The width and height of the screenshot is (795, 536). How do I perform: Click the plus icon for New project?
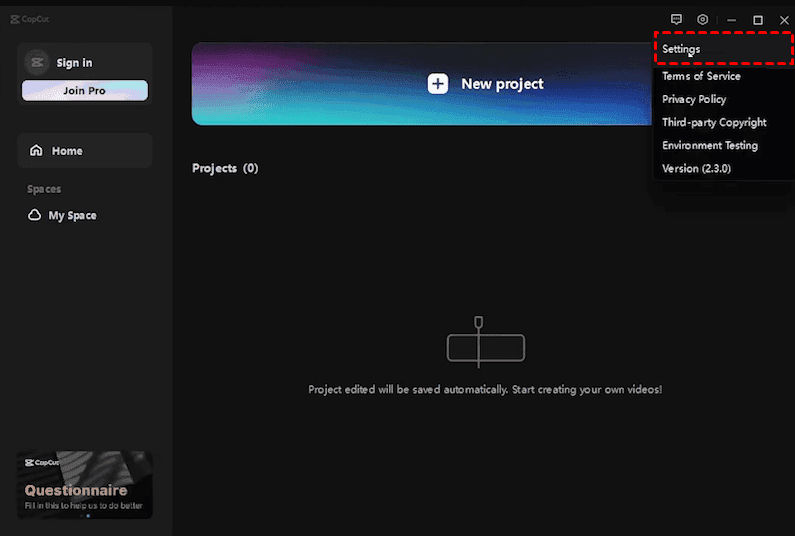coord(438,84)
